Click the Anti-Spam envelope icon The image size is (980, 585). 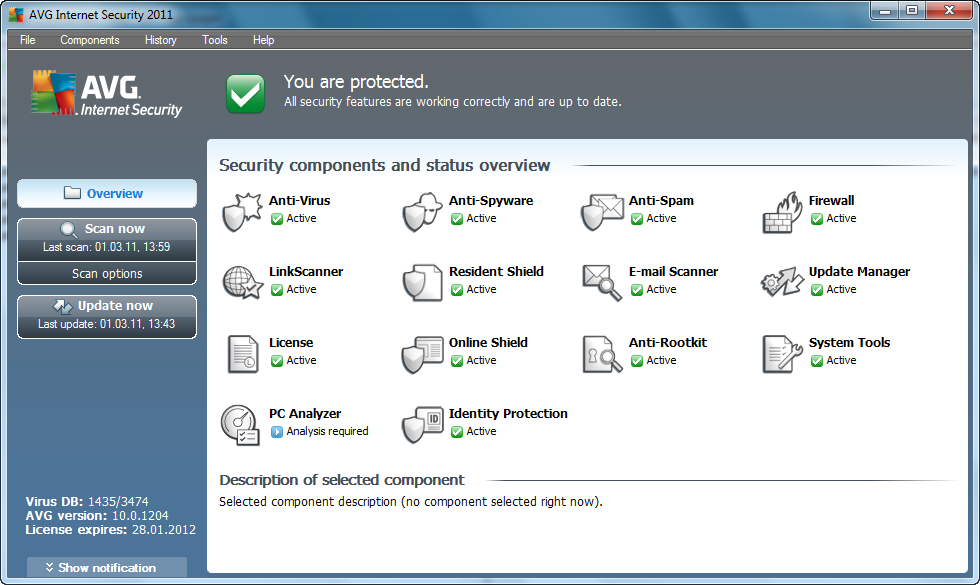pos(601,211)
